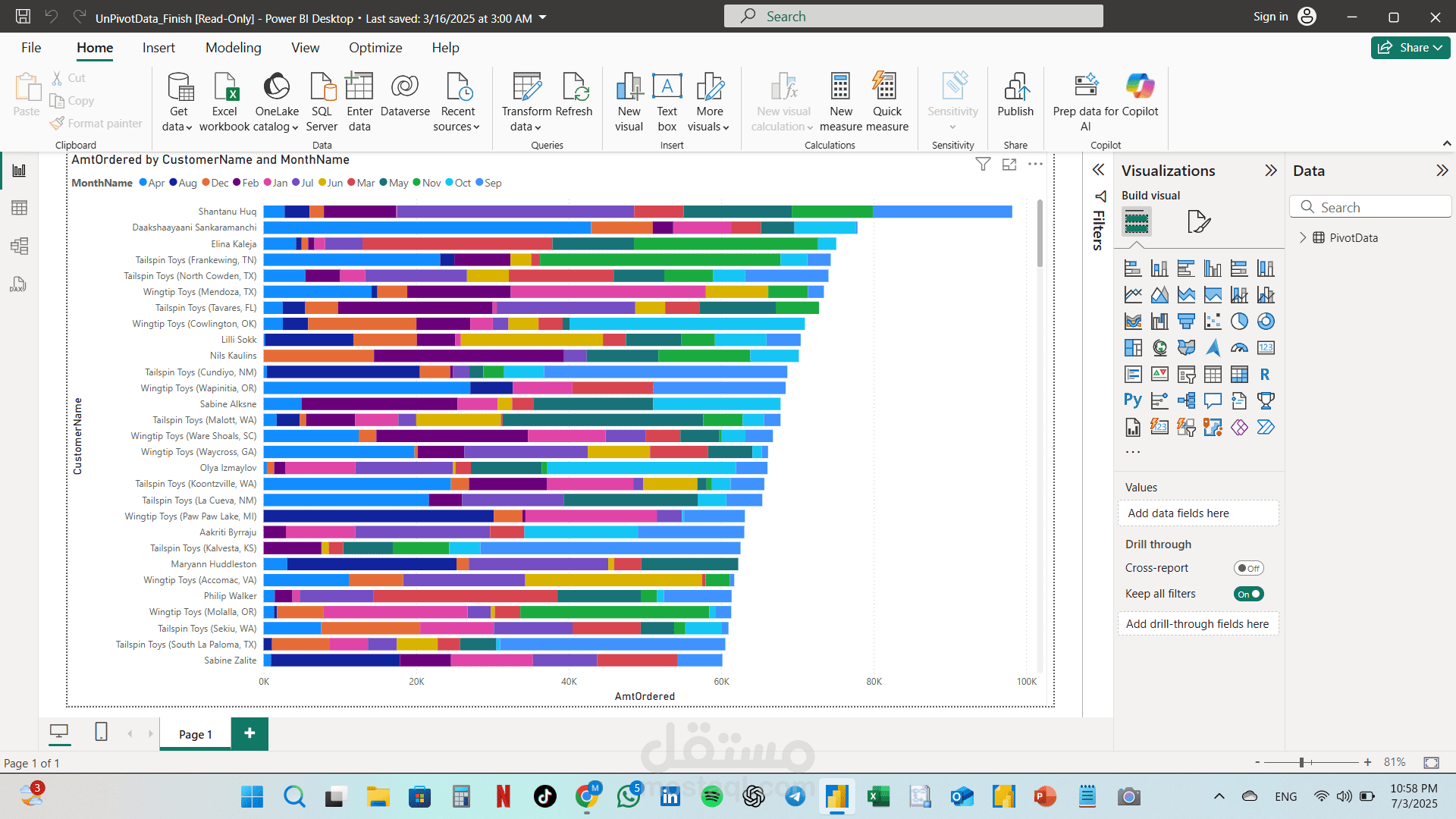Image resolution: width=1456 pixels, height=819 pixels.
Task: Switch to the Insert tab
Action: [158, 48]
